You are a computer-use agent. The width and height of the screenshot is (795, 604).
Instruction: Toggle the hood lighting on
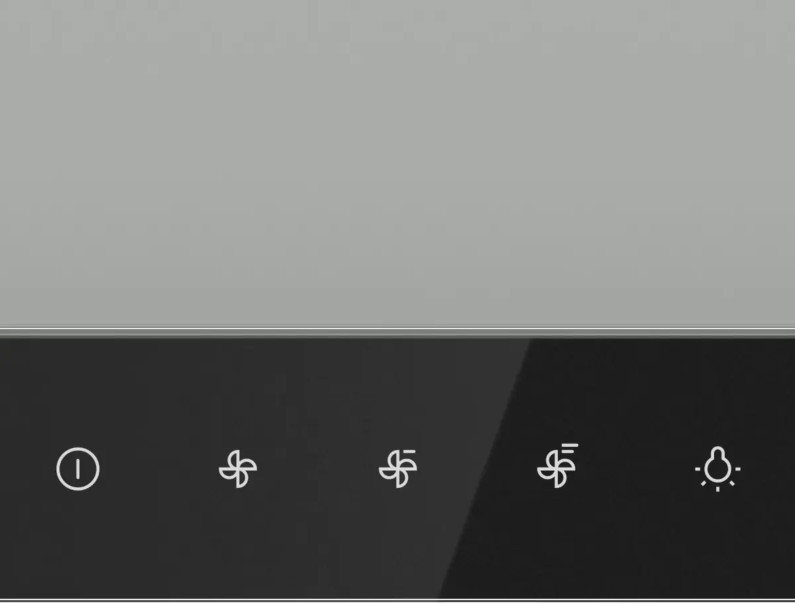point(717,469)
